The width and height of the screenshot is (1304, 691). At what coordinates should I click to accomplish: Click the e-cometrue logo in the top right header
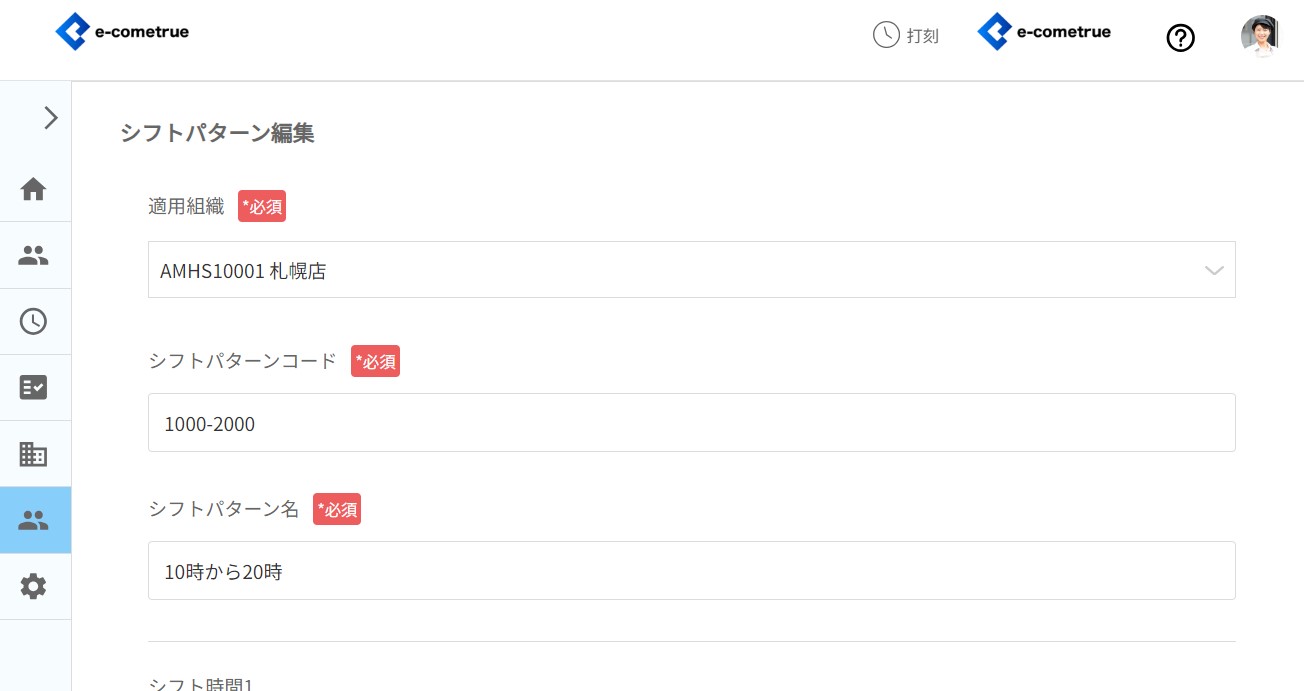1044,32
